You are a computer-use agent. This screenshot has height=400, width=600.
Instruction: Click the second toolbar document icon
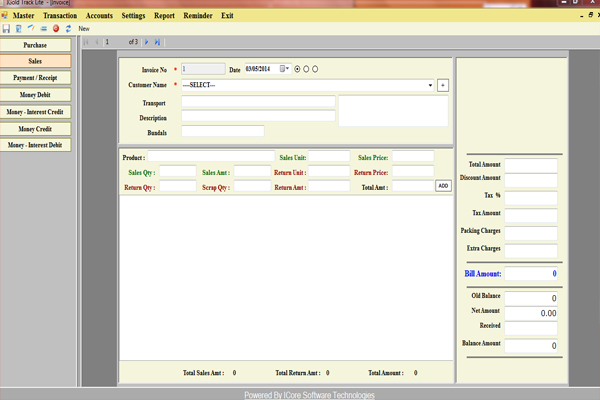(19, 28)
